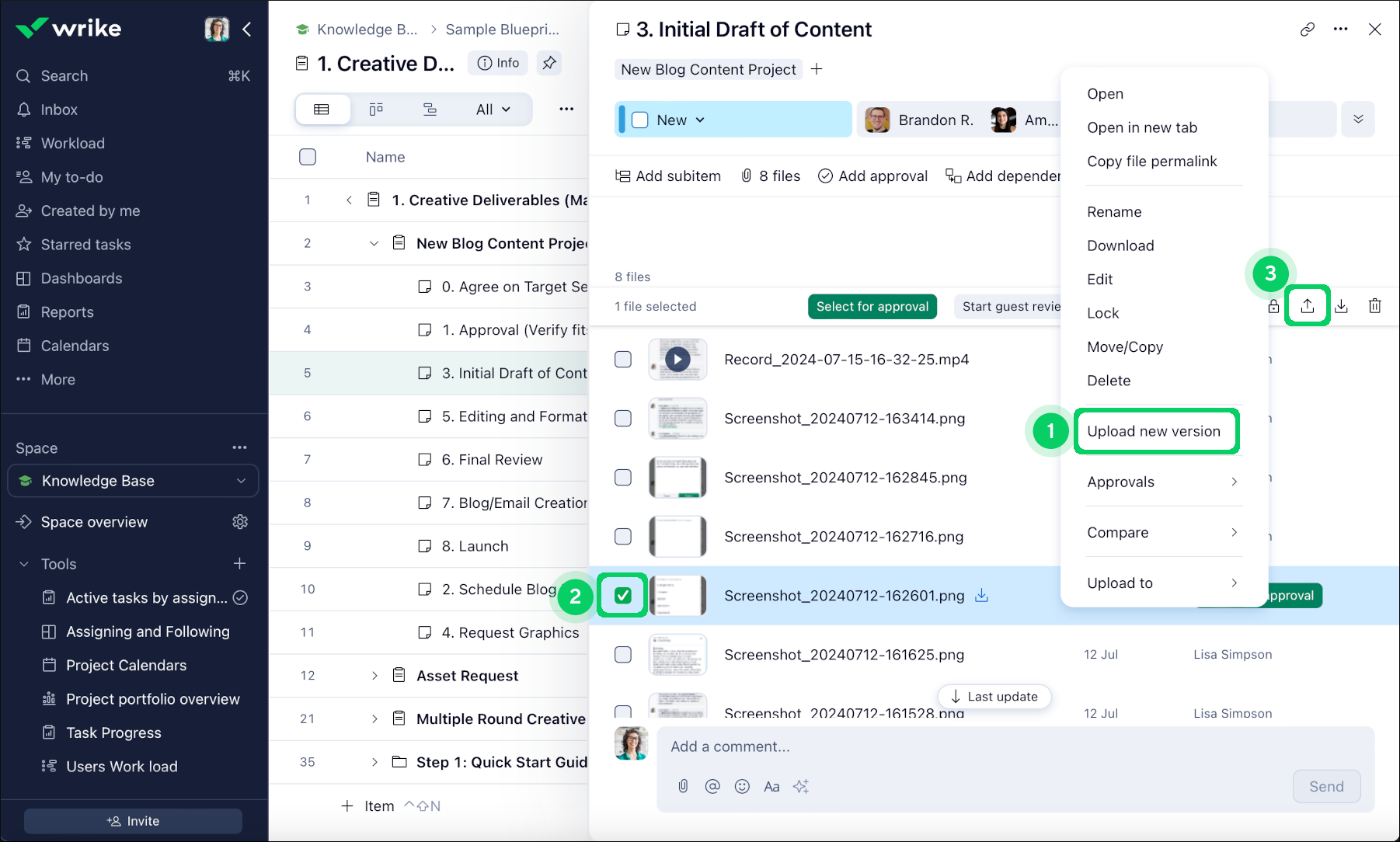Image resolution: width=1400 pixels, height=842 pixels.
Task: Choose Upload new version from menu
Action: 1154,431
